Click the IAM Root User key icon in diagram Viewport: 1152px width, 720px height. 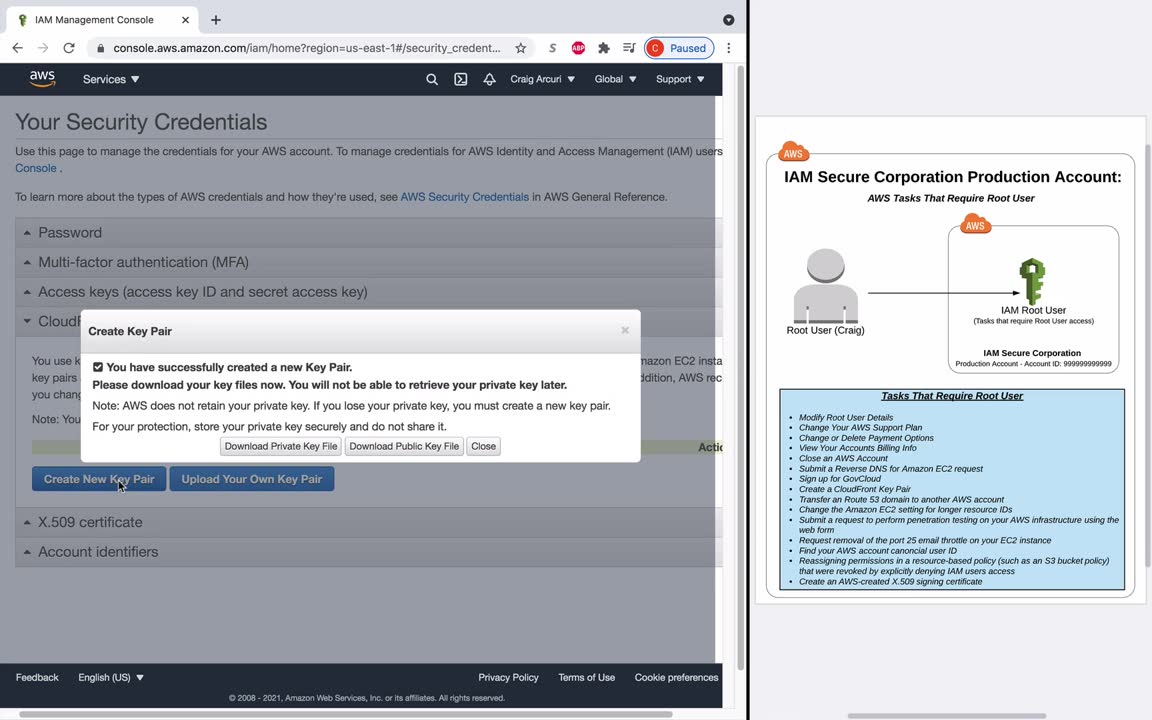tap(1032, 281)
